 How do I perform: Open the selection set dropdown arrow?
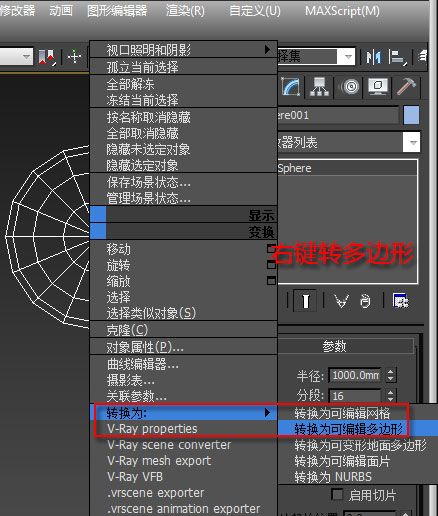[x=348, y=57]
